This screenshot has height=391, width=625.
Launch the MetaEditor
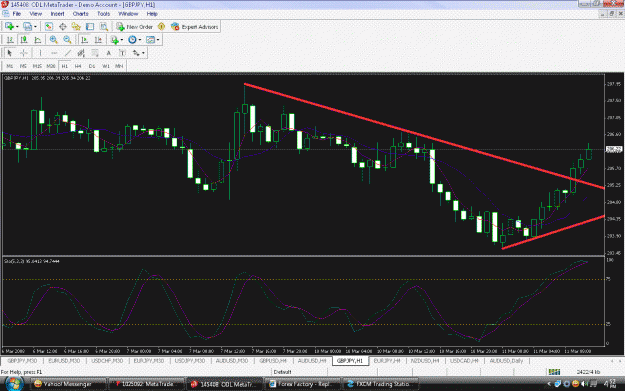(x=161, y=27)
